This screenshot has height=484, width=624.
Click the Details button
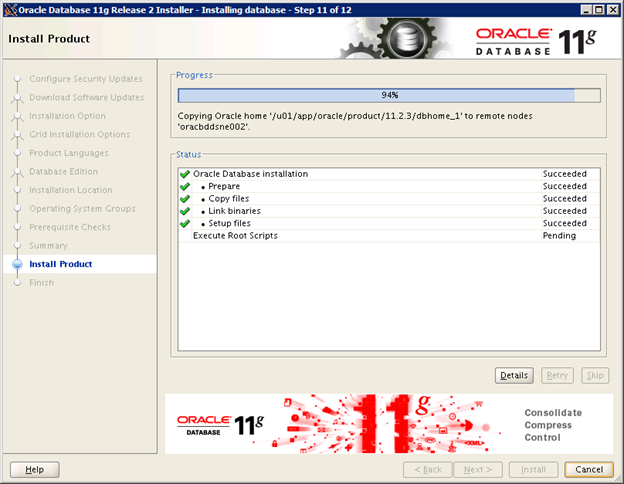514,375
